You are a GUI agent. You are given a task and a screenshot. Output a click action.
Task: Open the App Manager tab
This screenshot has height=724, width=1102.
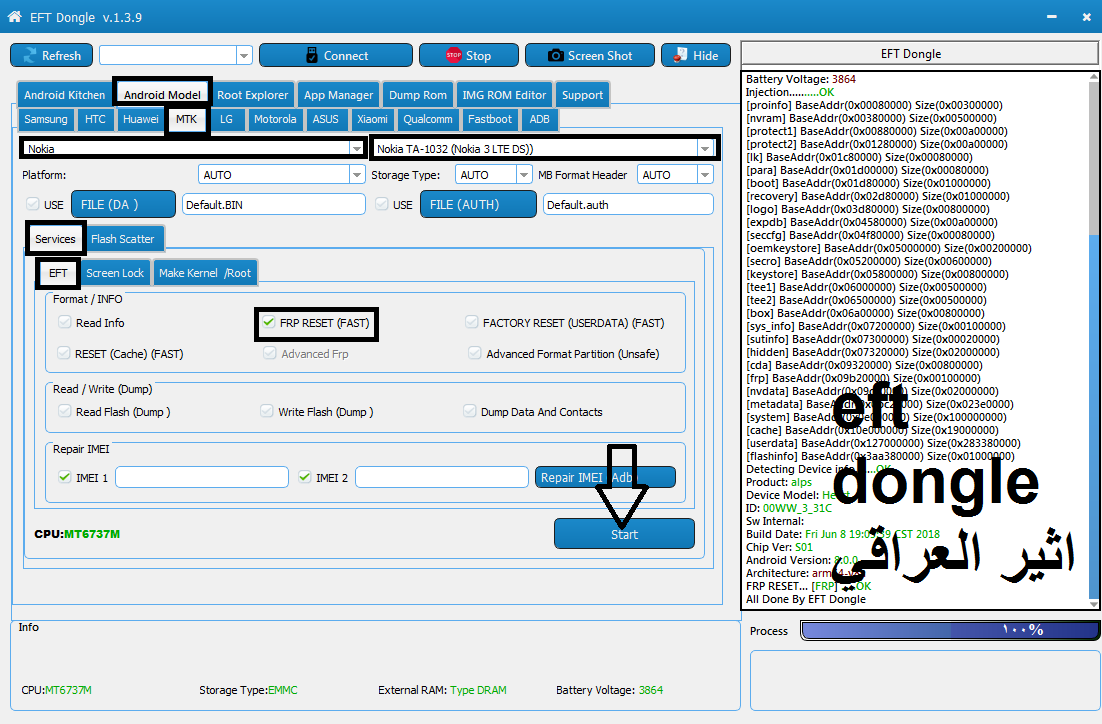338,95
